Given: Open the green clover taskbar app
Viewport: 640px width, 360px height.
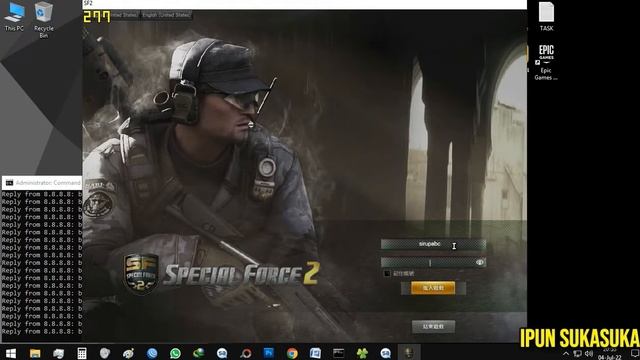Looking at the screenshot, I should click(x=362, y=353).
